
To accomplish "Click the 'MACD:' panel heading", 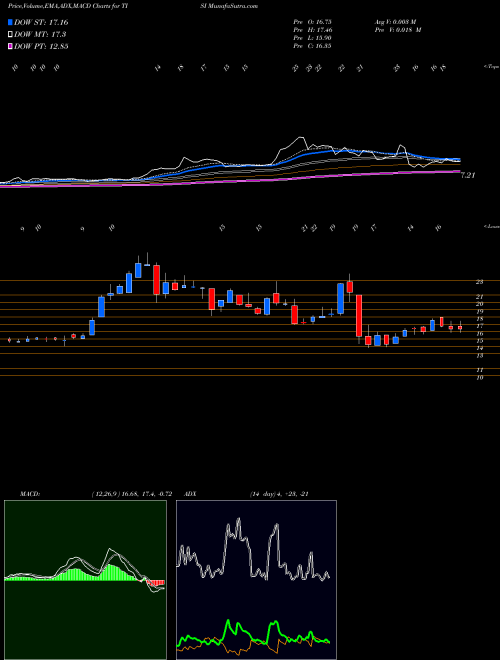I will [30, 494].
